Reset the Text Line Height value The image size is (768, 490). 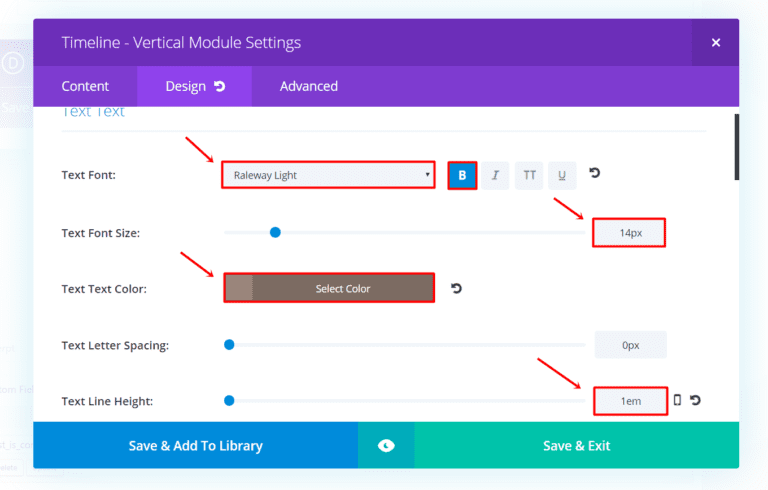point(695,400)
